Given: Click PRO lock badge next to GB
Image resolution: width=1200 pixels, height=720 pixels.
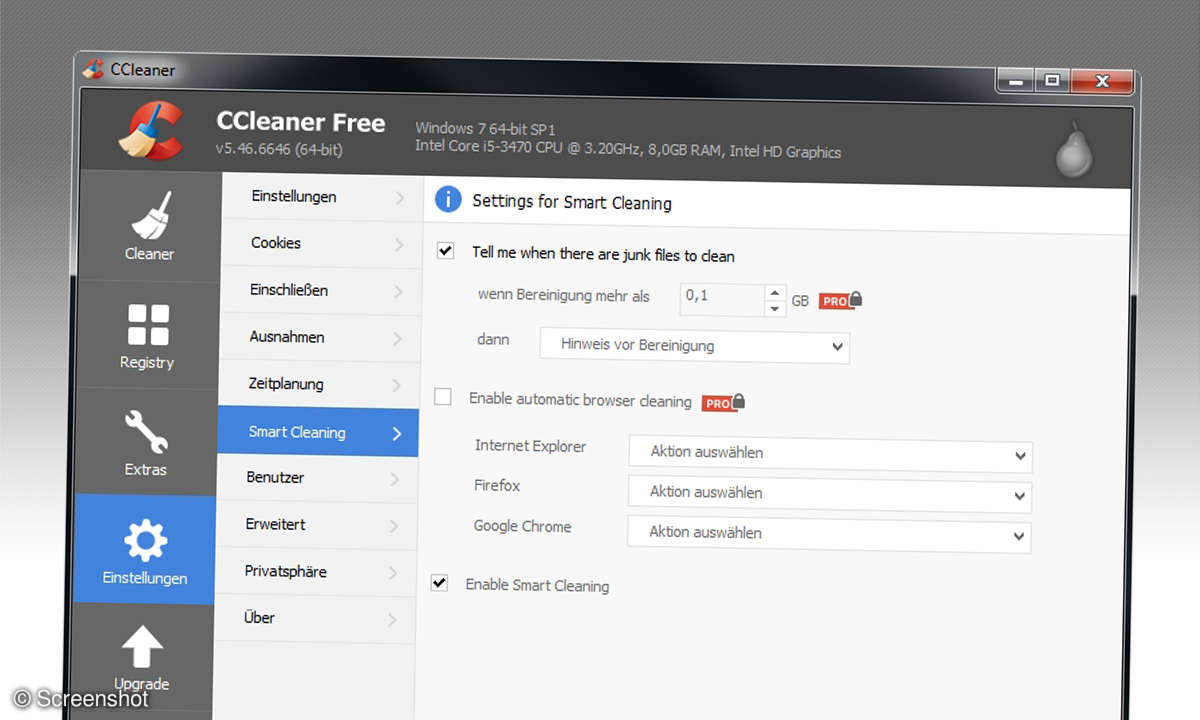Looking at the screenshot, I should [840, 300].
